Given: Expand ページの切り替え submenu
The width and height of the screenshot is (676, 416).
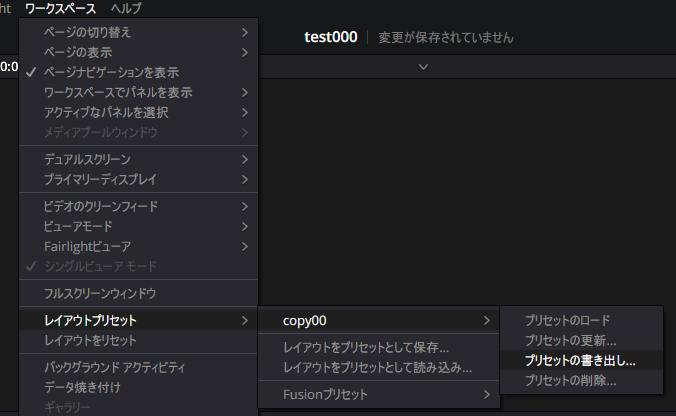Looking at the screenshot, I should pos(138,32).
